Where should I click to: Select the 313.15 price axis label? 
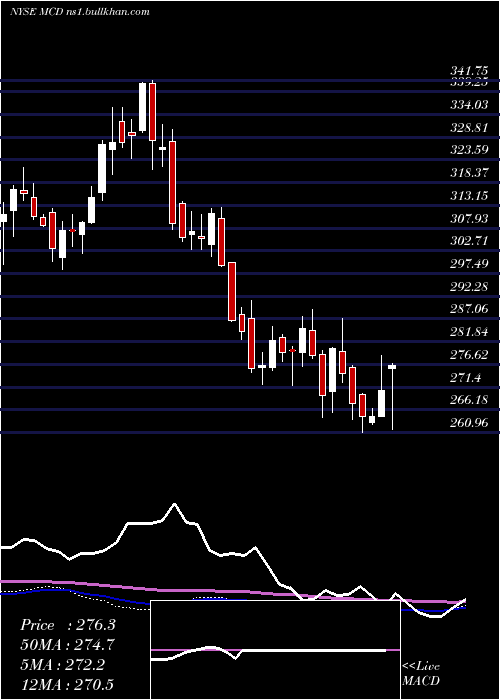click(x=469, y=195)
